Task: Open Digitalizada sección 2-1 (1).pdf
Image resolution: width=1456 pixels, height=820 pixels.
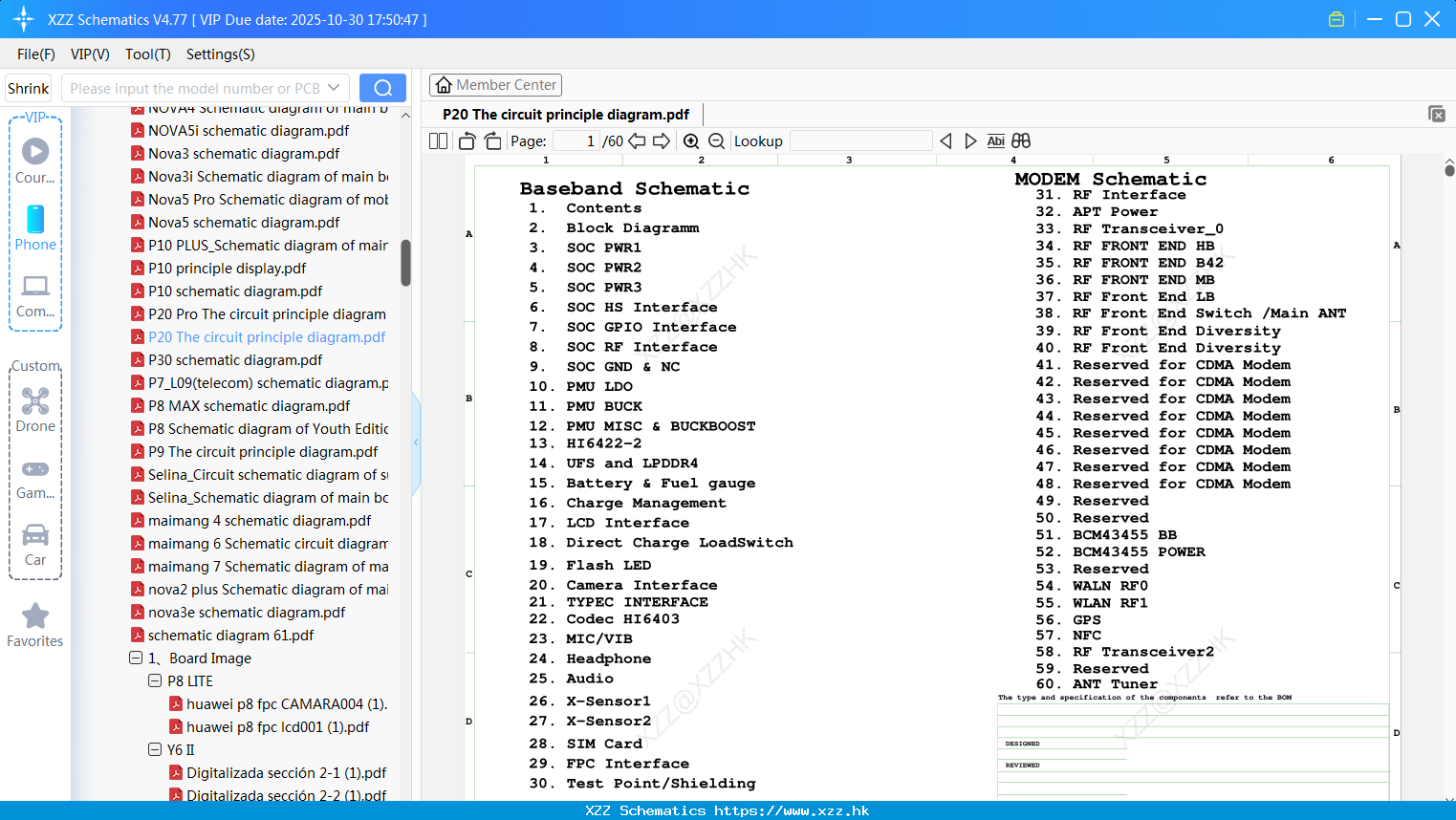Action: (286, 772)
